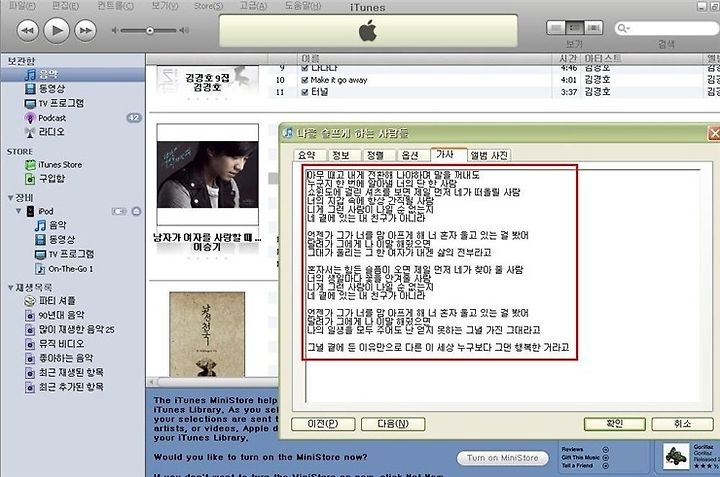Uncheck the 터널 track checkbox
Screen dimensions: 720x477
coord(304,92)
